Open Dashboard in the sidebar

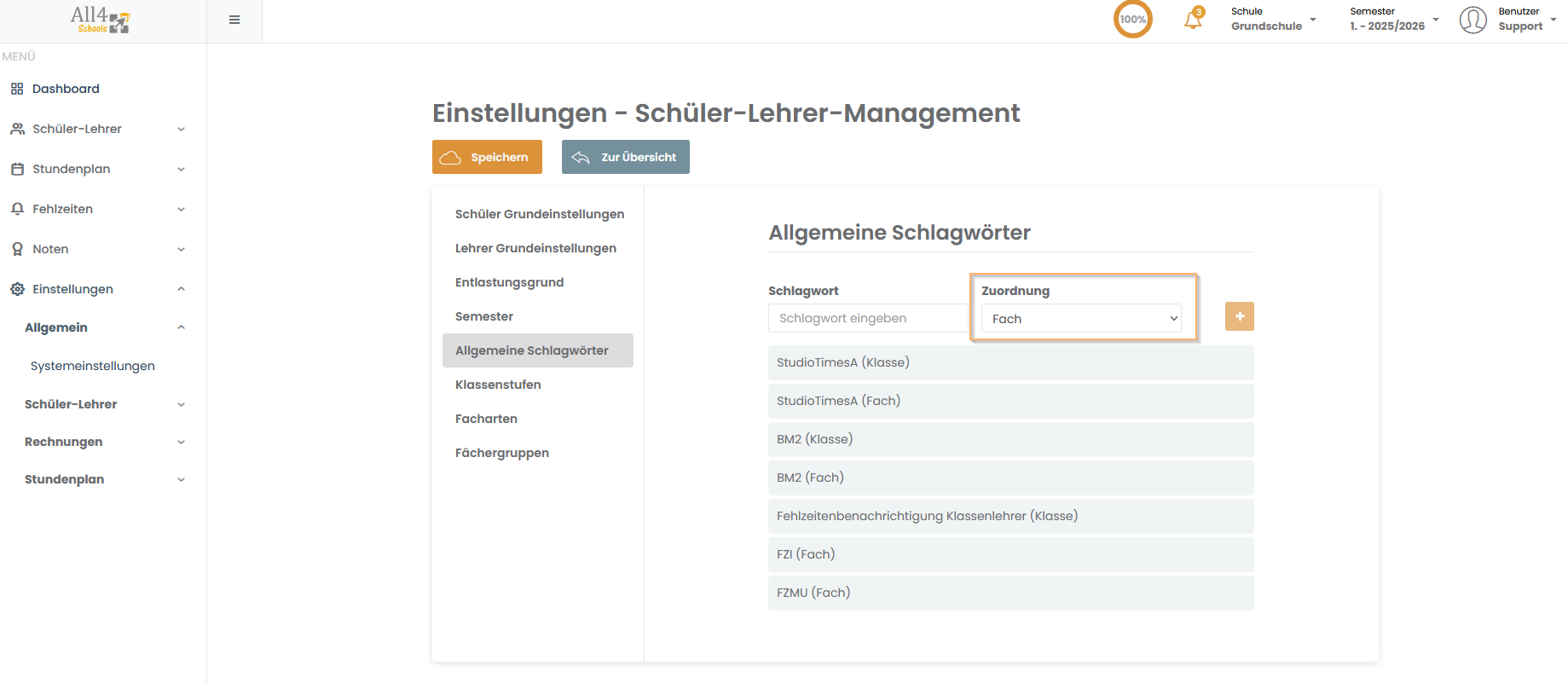pyautogui.click(x=66, y=89)
